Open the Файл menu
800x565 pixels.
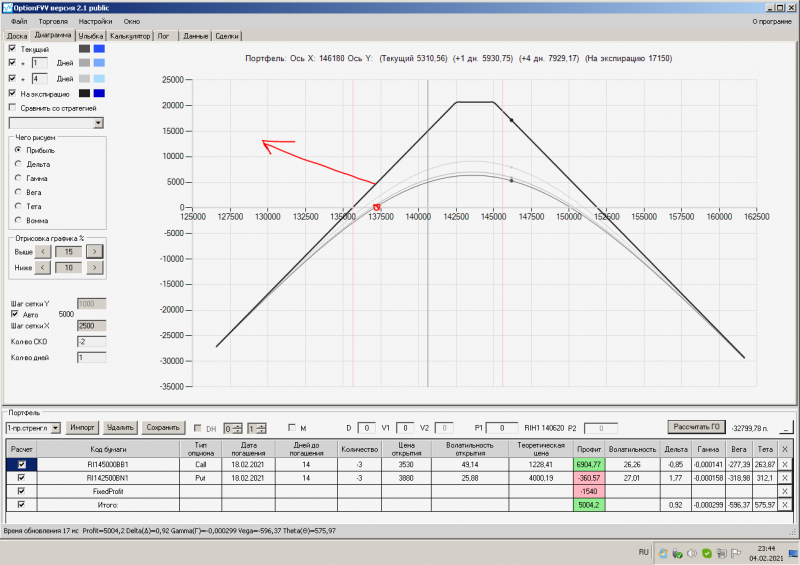point(19,21)
